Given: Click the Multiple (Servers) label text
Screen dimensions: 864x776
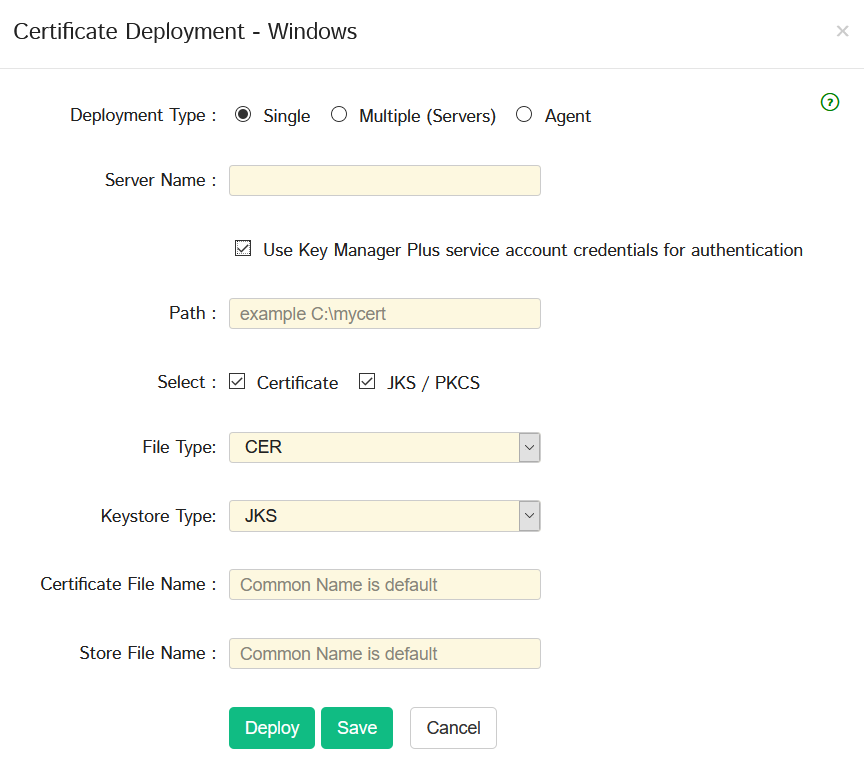Looking at the screenshot, I should click(427, 116).
